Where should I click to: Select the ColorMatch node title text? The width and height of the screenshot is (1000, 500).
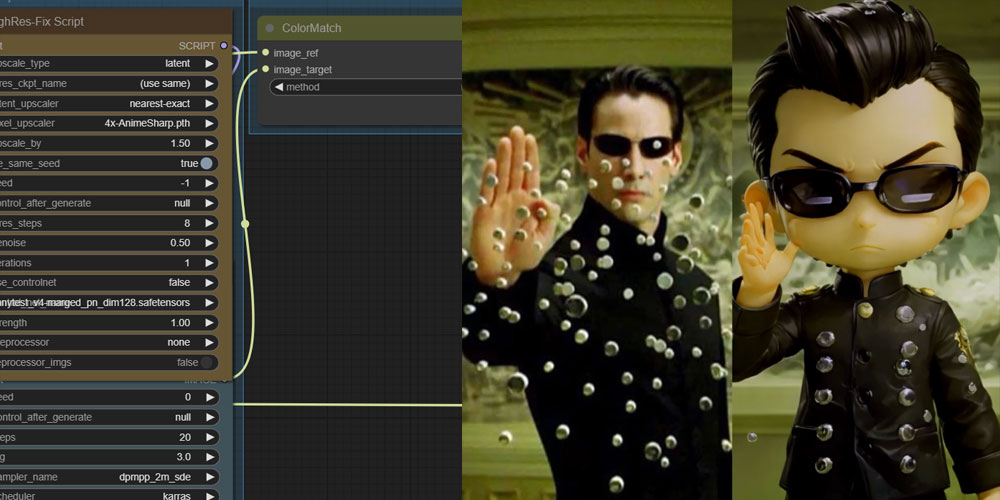click(312, 28)
